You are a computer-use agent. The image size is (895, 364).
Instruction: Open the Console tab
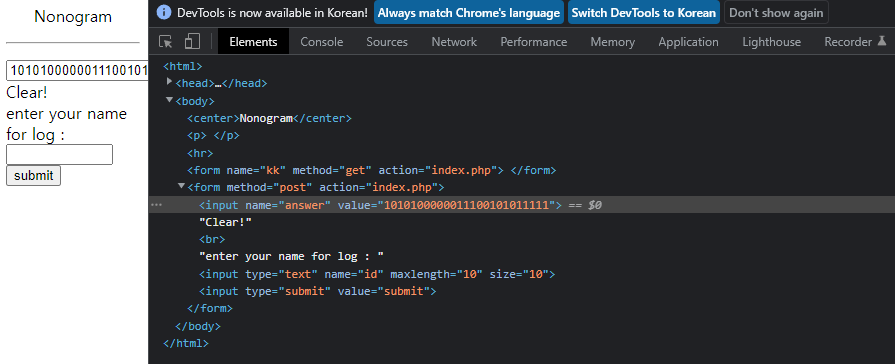[x=322, y=42]
